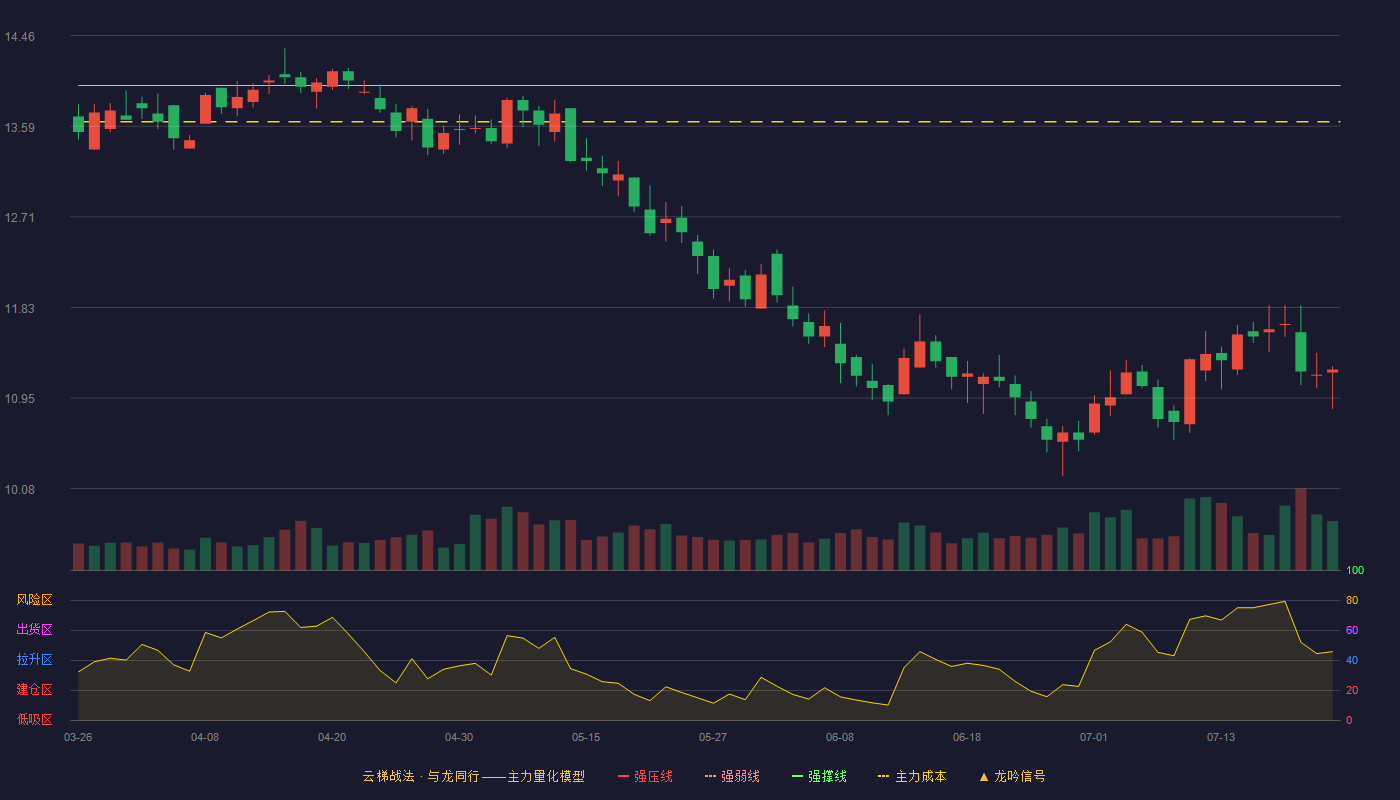The image size is (1400, 800).
Task: Click the orange 80 indicator axis value
Action: click(1352, 601)
